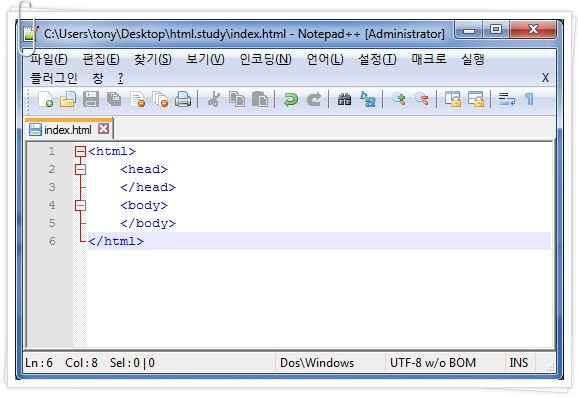Select the index.html document tab
Viewport: 578px width, 398px height.
[69, 129]
